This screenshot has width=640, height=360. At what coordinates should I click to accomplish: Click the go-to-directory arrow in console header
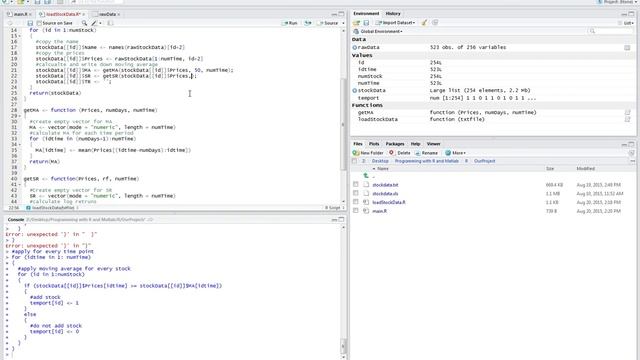[x=150, y=220]
